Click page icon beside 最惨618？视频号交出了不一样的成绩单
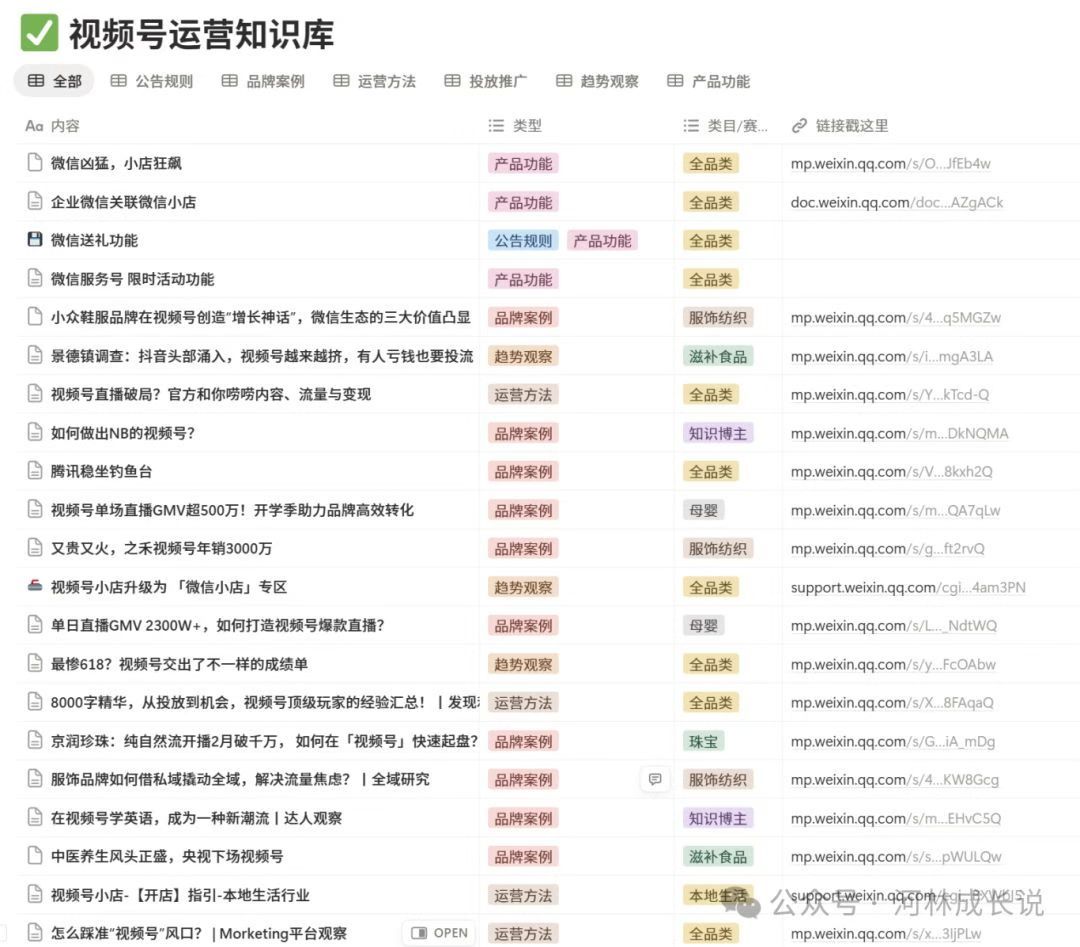The height and width of the screenshot is (947, 1080). pyautogui.click(x=34, y=663)
